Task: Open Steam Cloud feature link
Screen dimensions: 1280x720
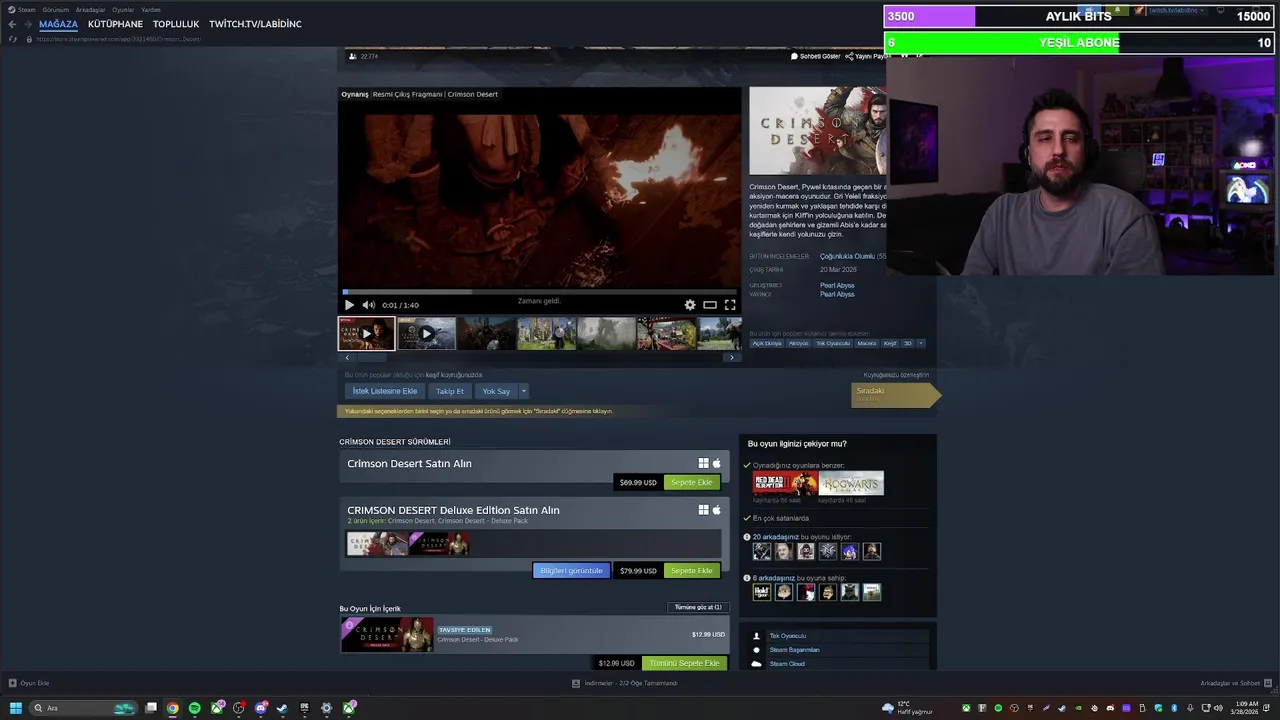Action: click(787, 664)
